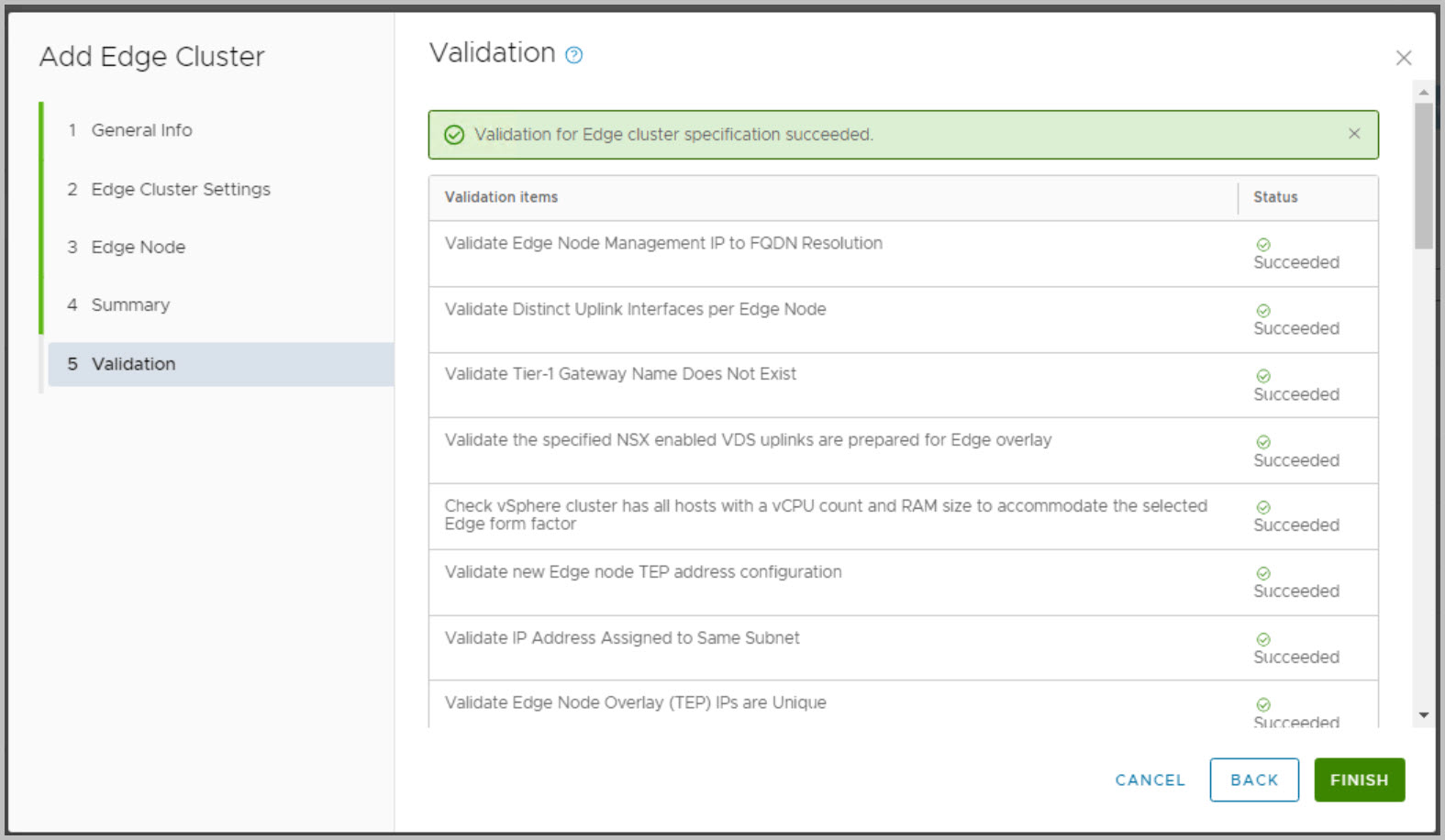1445x840 pixels.
Task: Click Succeeded icon for Tier-1 Gateway Name row
Action: [1263, 376]
